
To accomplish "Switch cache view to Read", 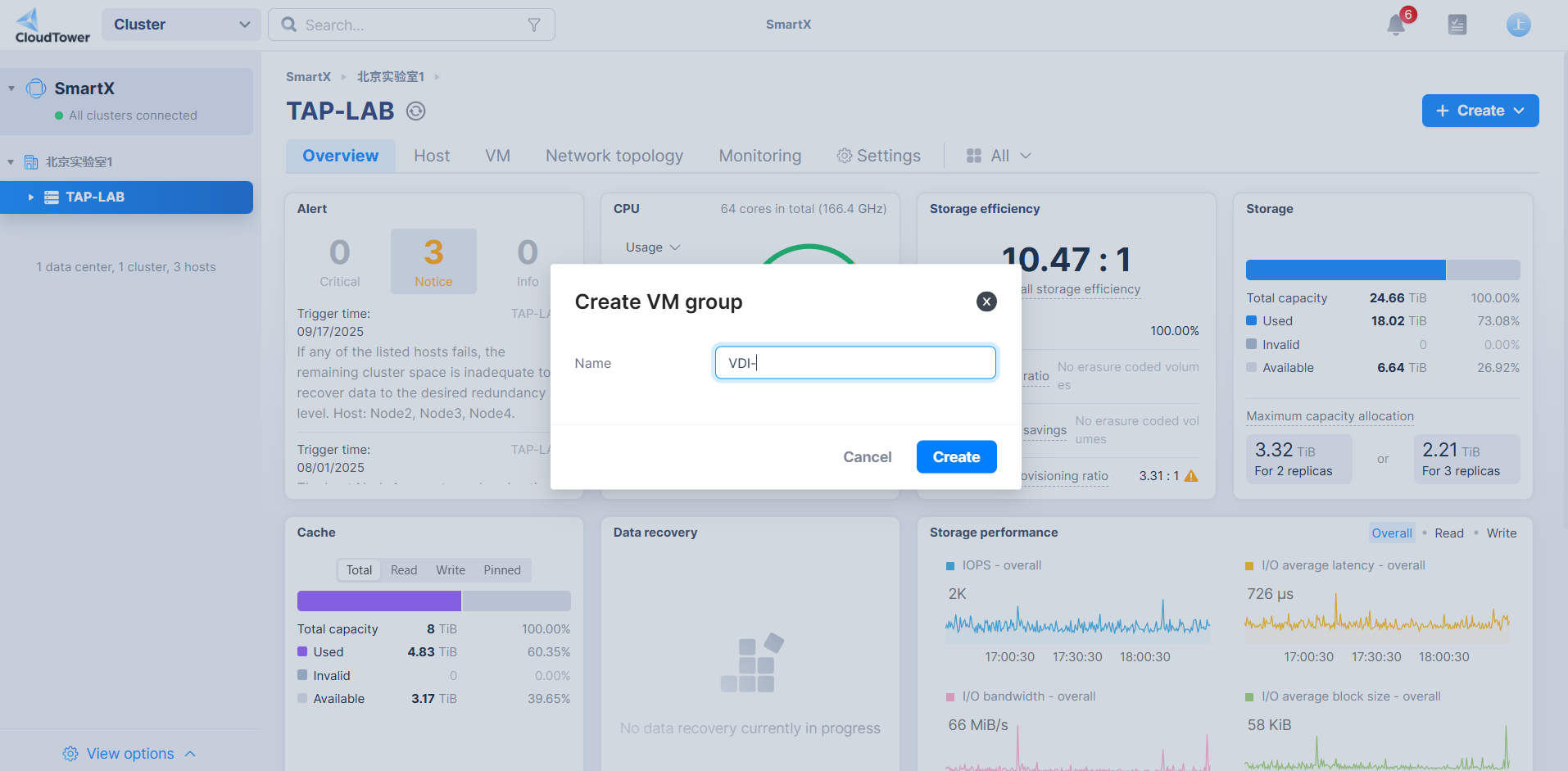I will (x=404, y=570).
